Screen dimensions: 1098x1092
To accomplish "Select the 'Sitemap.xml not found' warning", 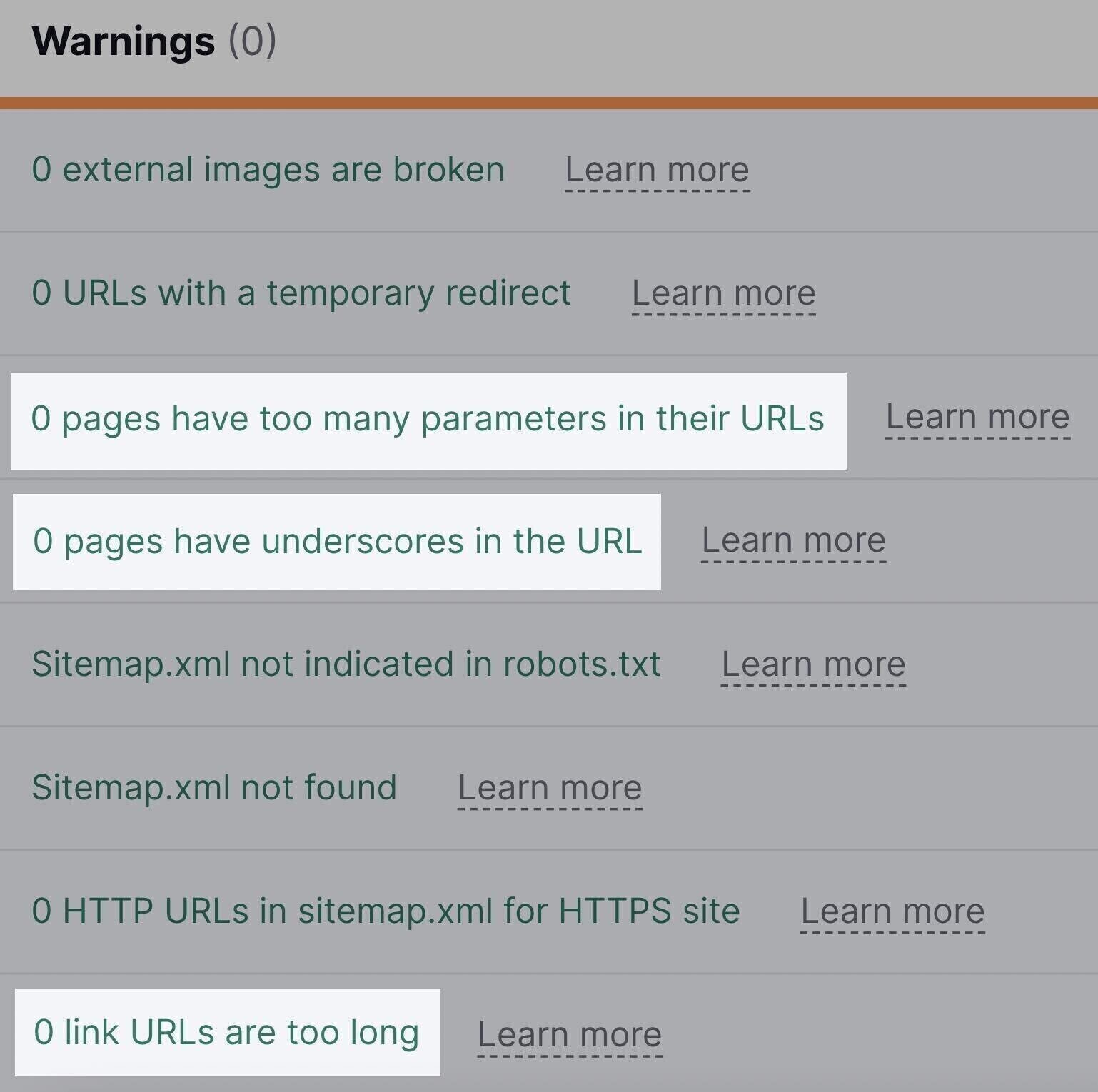I will coord(213,788).
